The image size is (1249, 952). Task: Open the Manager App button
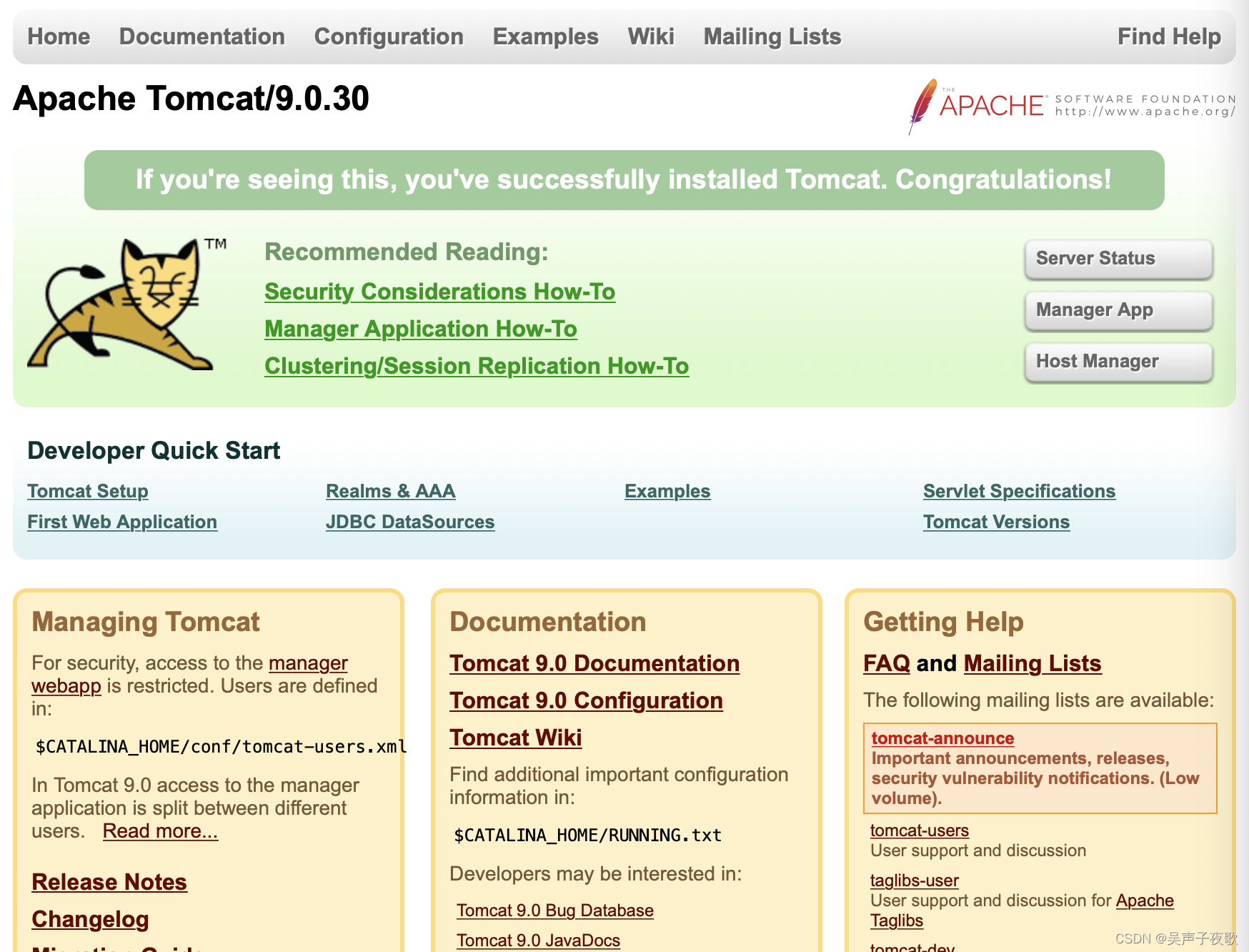click(1118, 310)
